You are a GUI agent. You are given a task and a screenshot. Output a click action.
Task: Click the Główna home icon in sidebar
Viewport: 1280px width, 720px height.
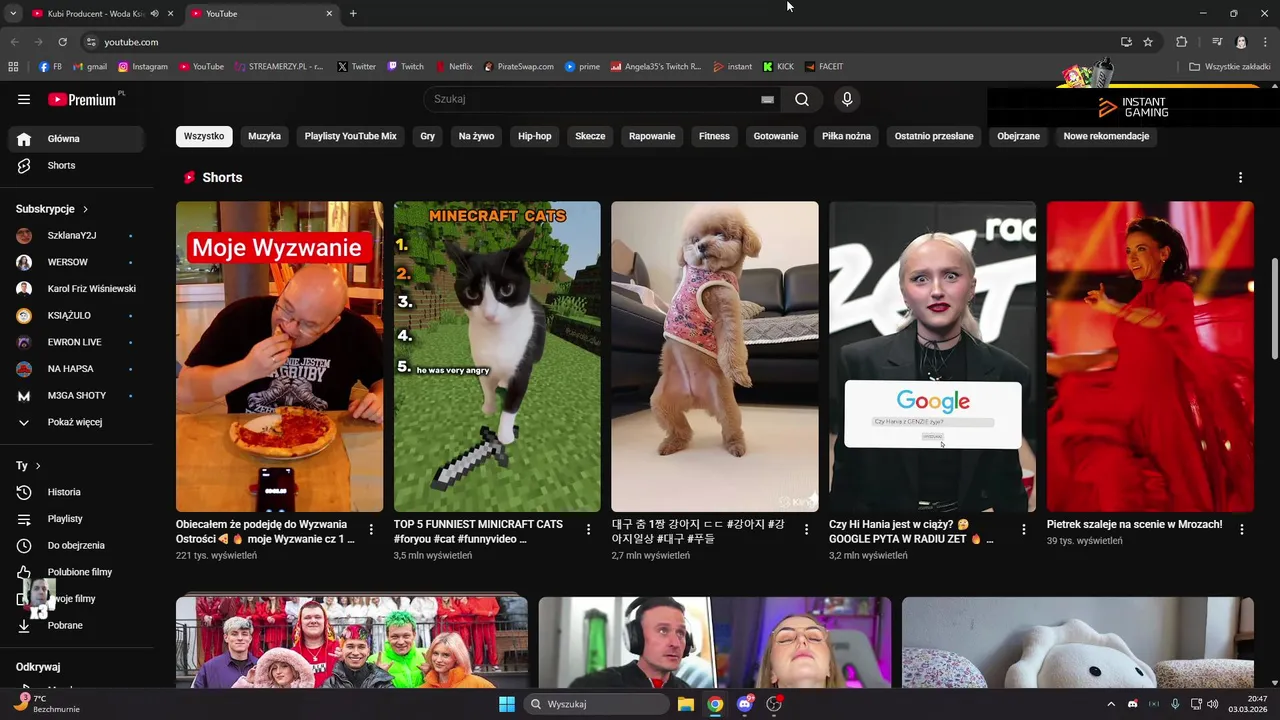click(24, 139)
